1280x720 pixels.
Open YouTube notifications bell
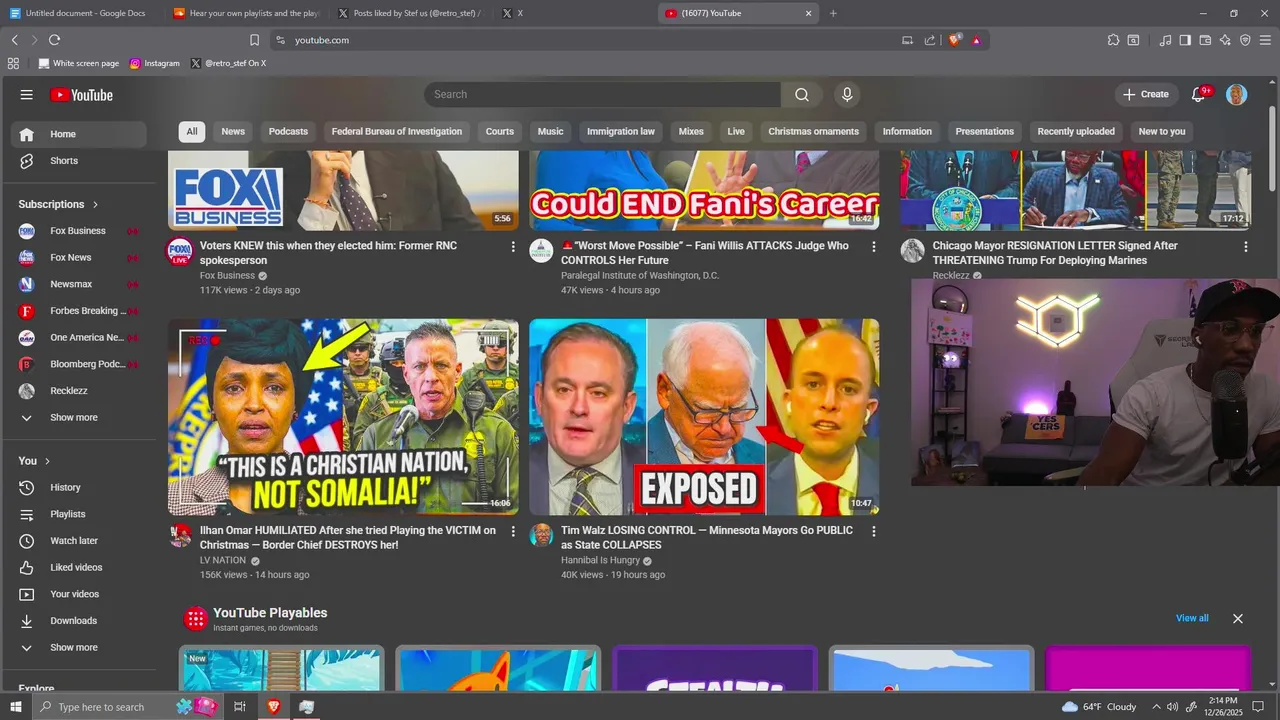click(1198, 94)
